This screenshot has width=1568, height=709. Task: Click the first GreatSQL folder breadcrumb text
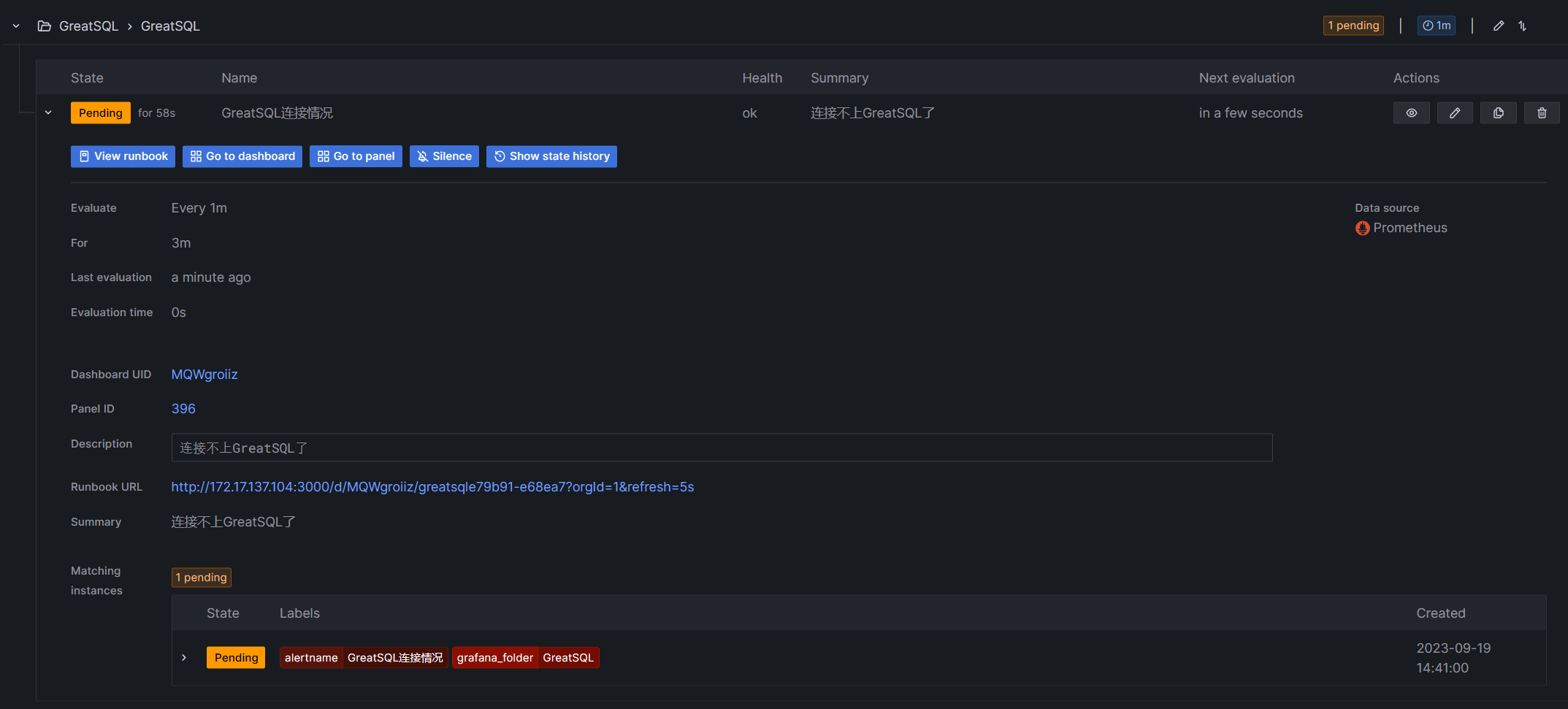click(88, 26)
